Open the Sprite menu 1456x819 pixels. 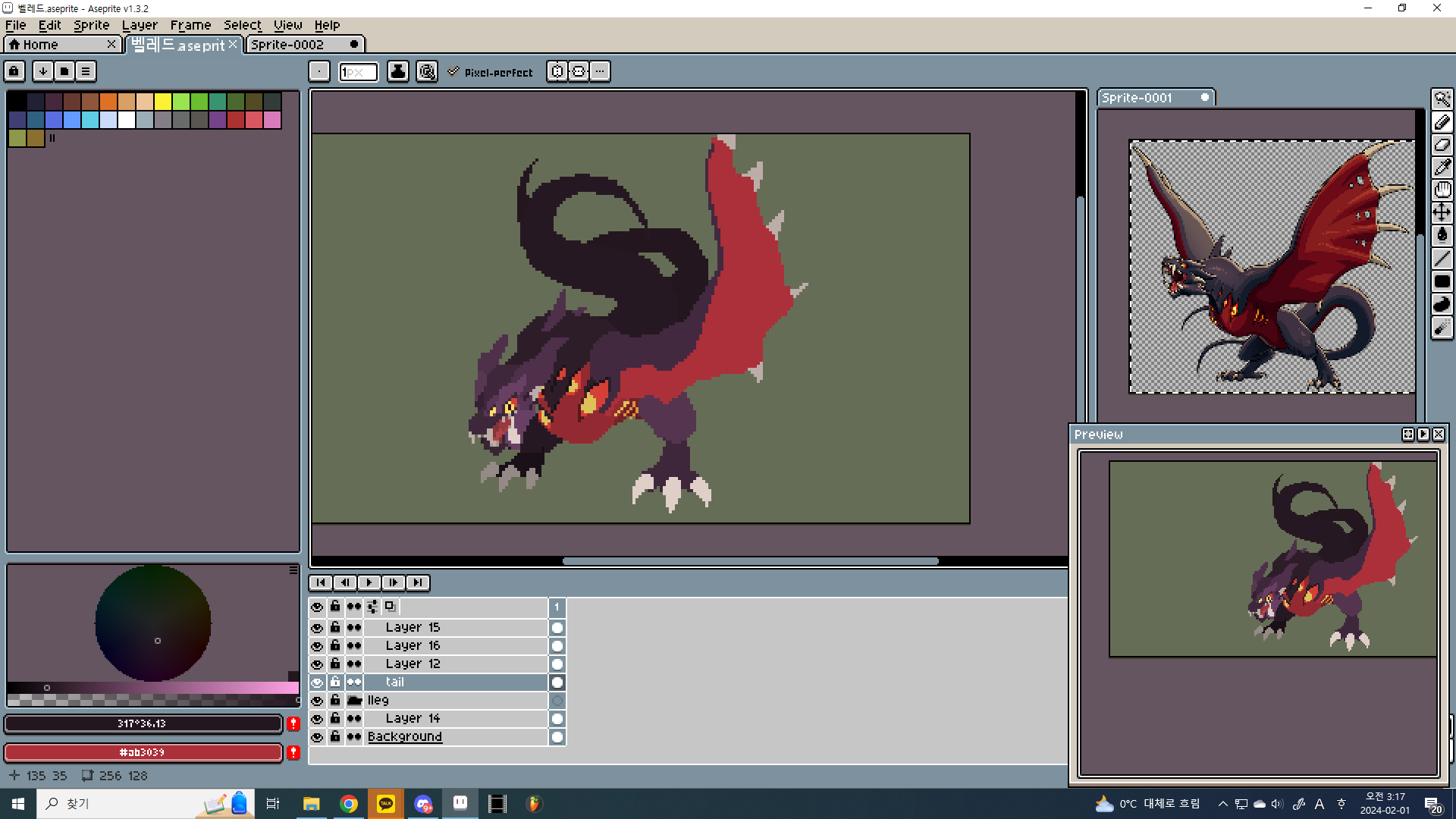(x=91, y=25)
